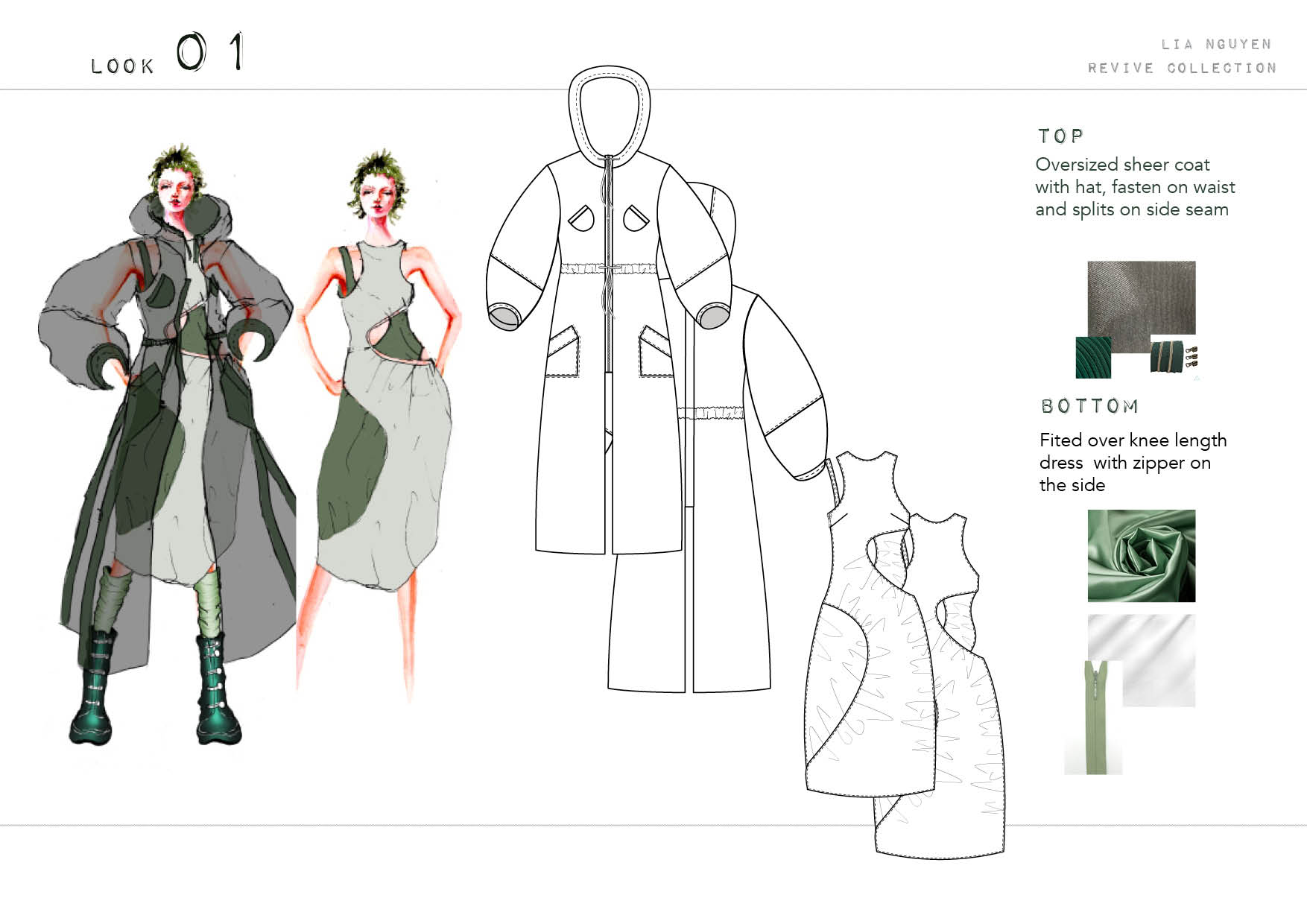Click the "LIA NGUYEN" designer name

(1215, 45)
